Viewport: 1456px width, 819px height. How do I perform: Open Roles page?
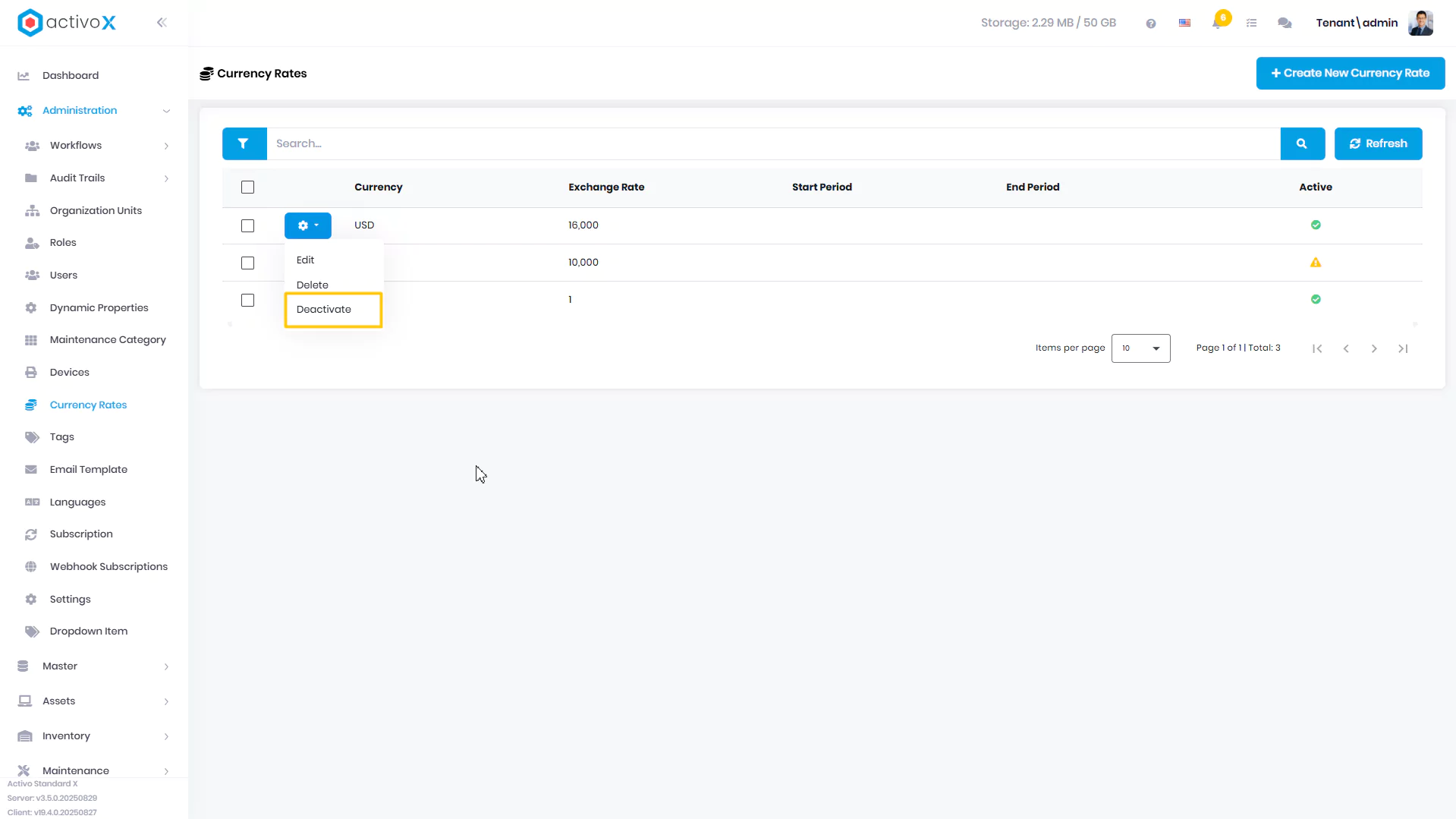tap(63, 243)
